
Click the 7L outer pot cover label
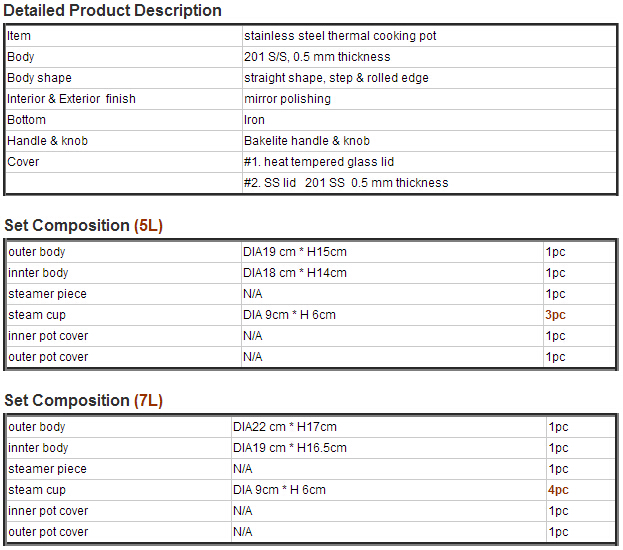click(48, 532)
